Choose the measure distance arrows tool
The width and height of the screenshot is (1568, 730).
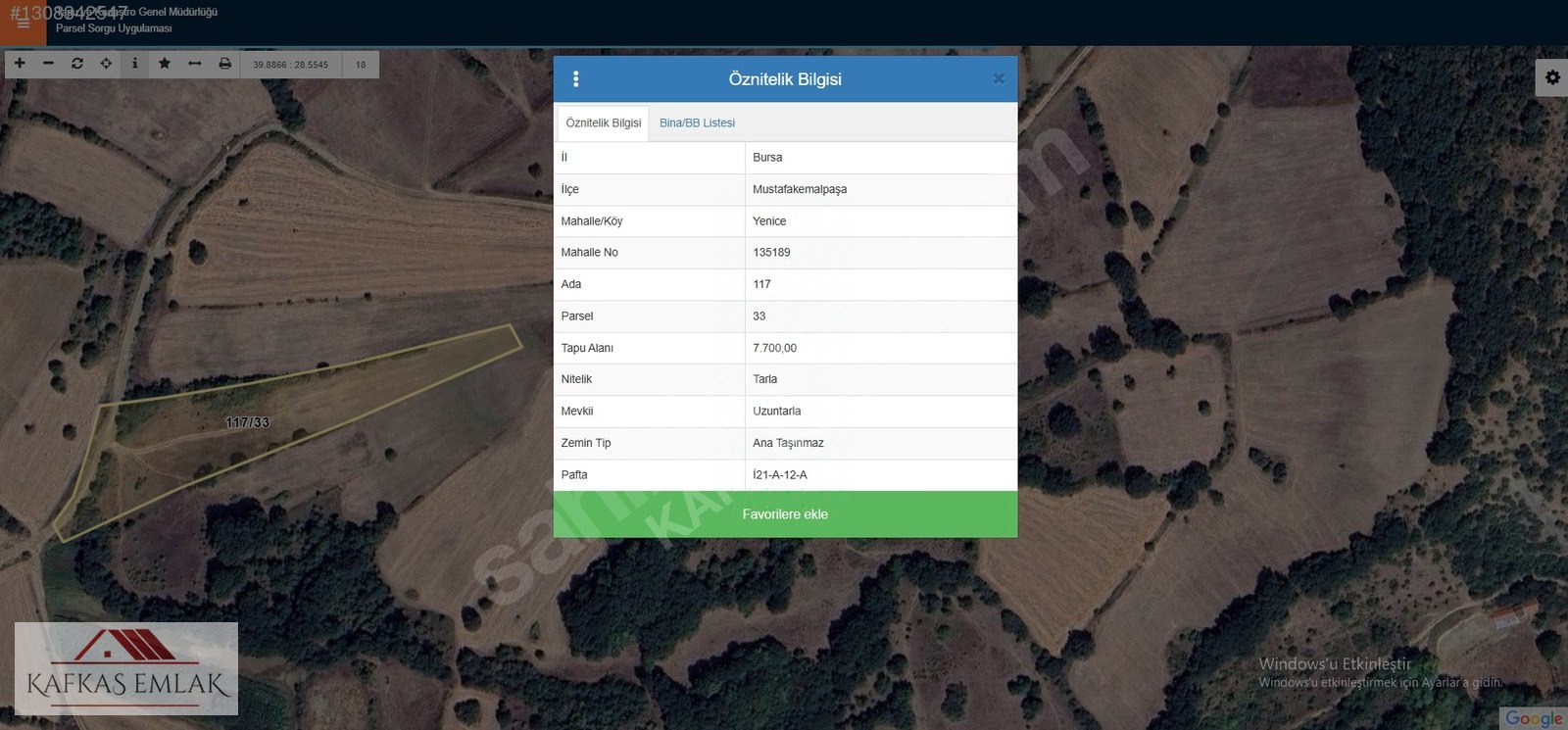coord(195,64)
